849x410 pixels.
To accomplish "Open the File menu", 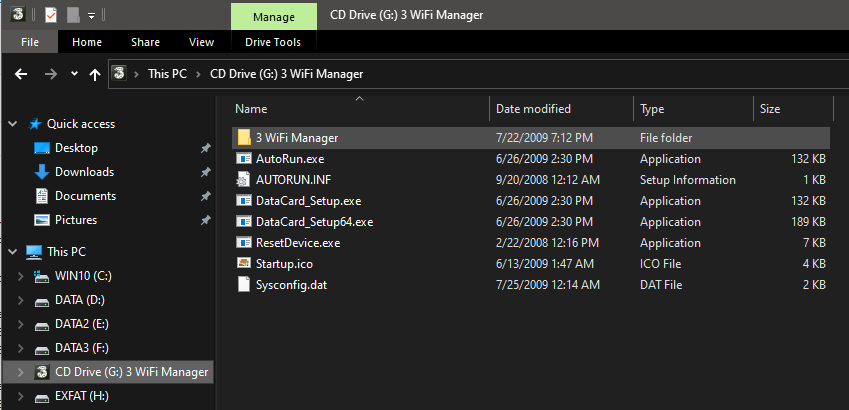I will (30, 42).
